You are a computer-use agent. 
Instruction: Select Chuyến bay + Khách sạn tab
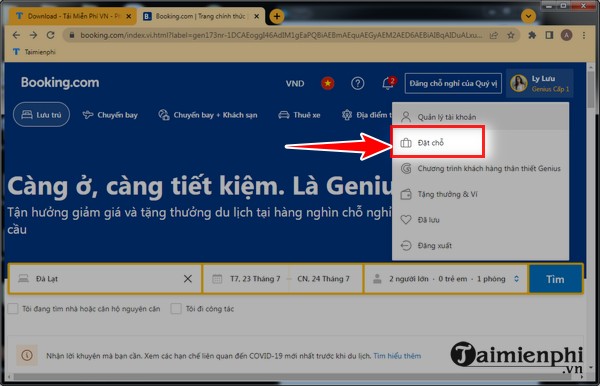pos(208,115)
